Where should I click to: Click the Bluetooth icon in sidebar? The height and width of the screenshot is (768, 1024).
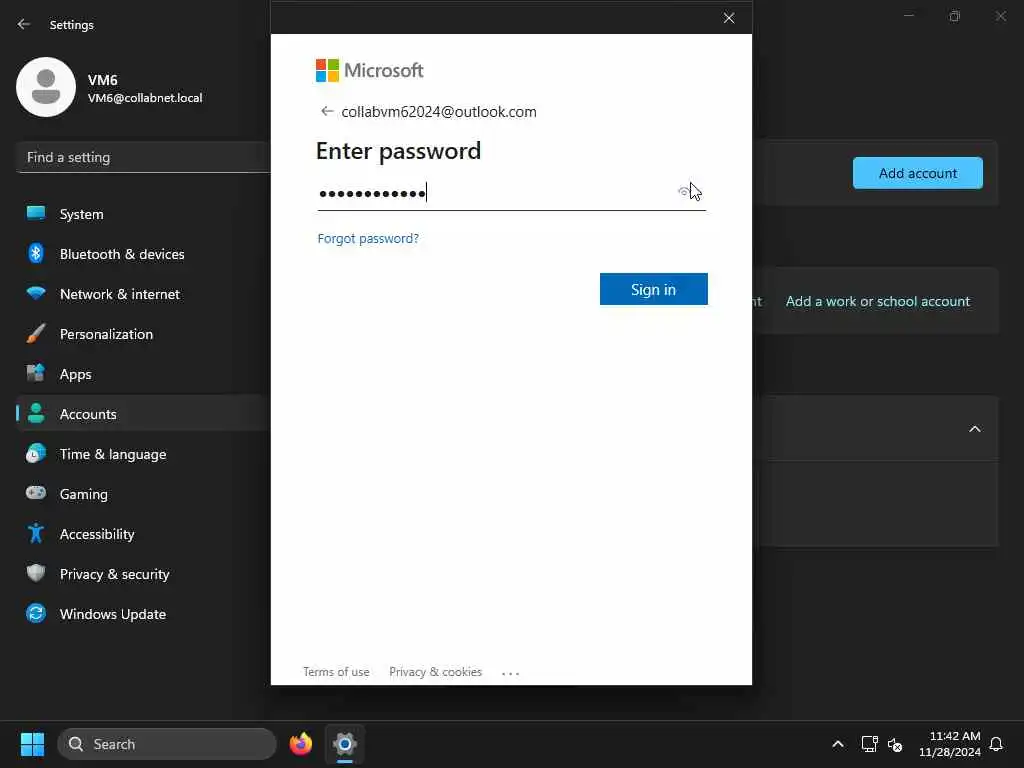[36, 253]
